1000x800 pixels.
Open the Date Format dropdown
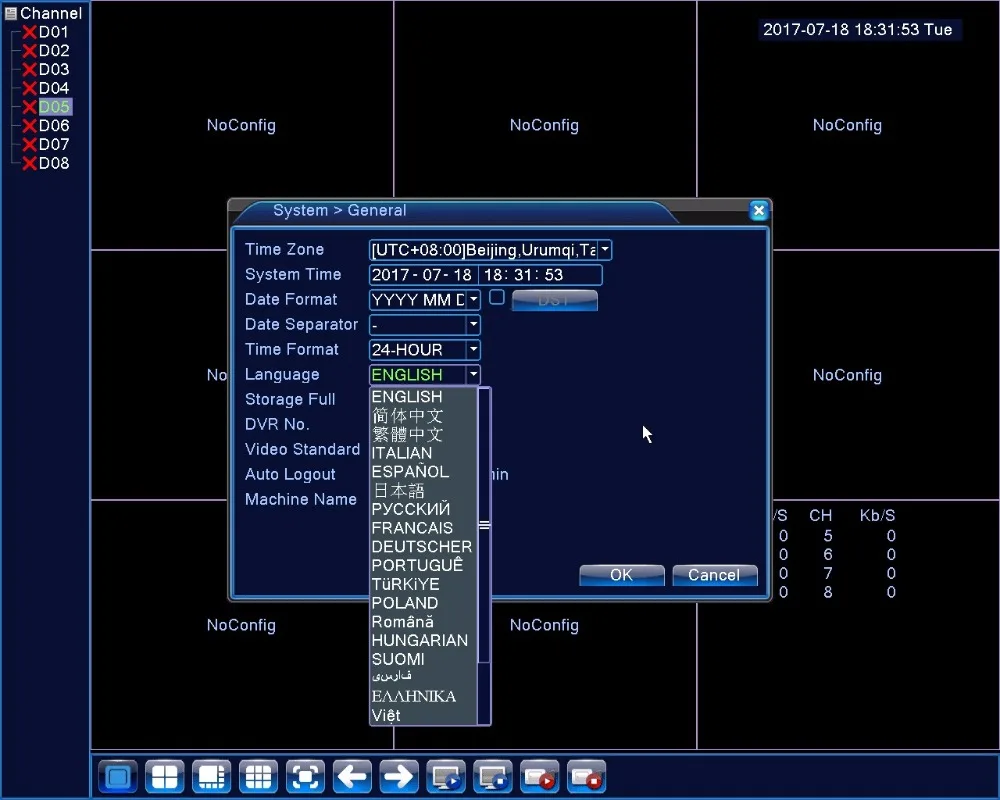[473, 299]
